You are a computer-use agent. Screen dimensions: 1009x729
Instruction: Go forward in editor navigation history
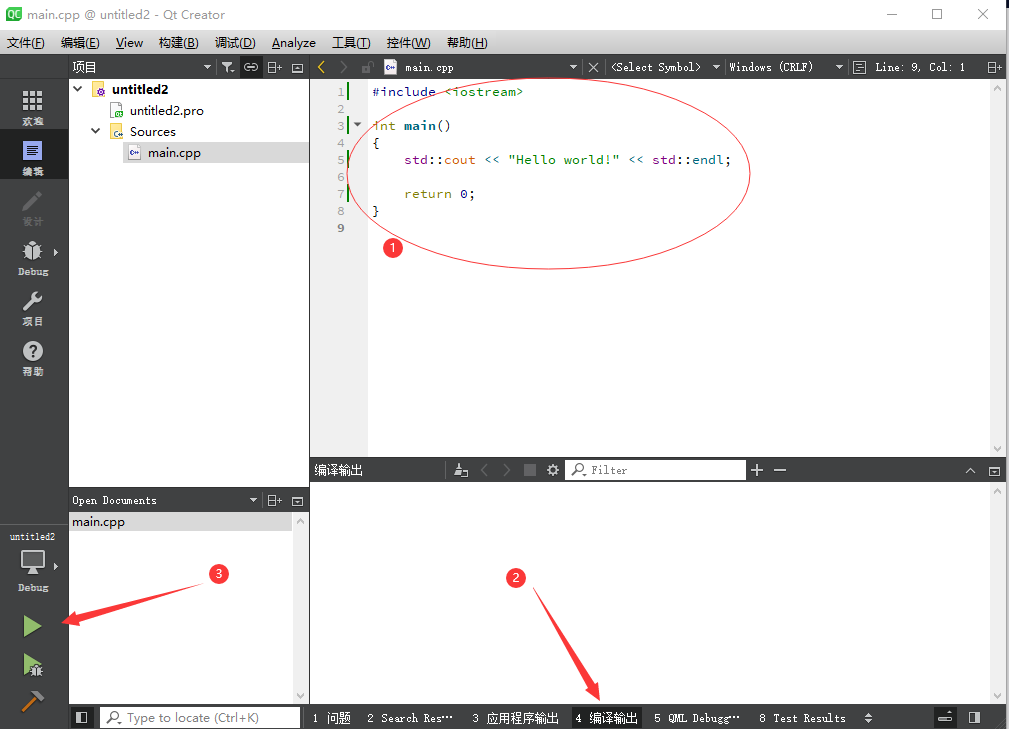coord(344,67)
